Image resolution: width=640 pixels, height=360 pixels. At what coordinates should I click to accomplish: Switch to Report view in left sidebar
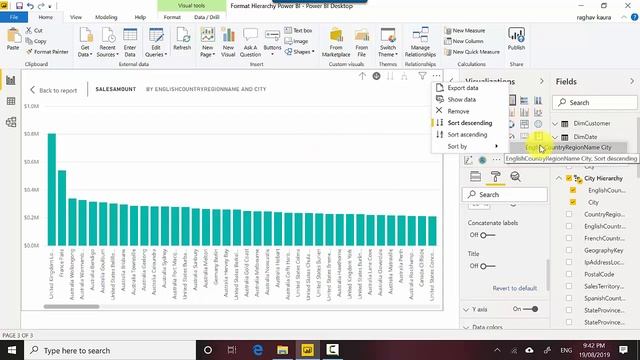pyautogui.click(x=11, y=80)
